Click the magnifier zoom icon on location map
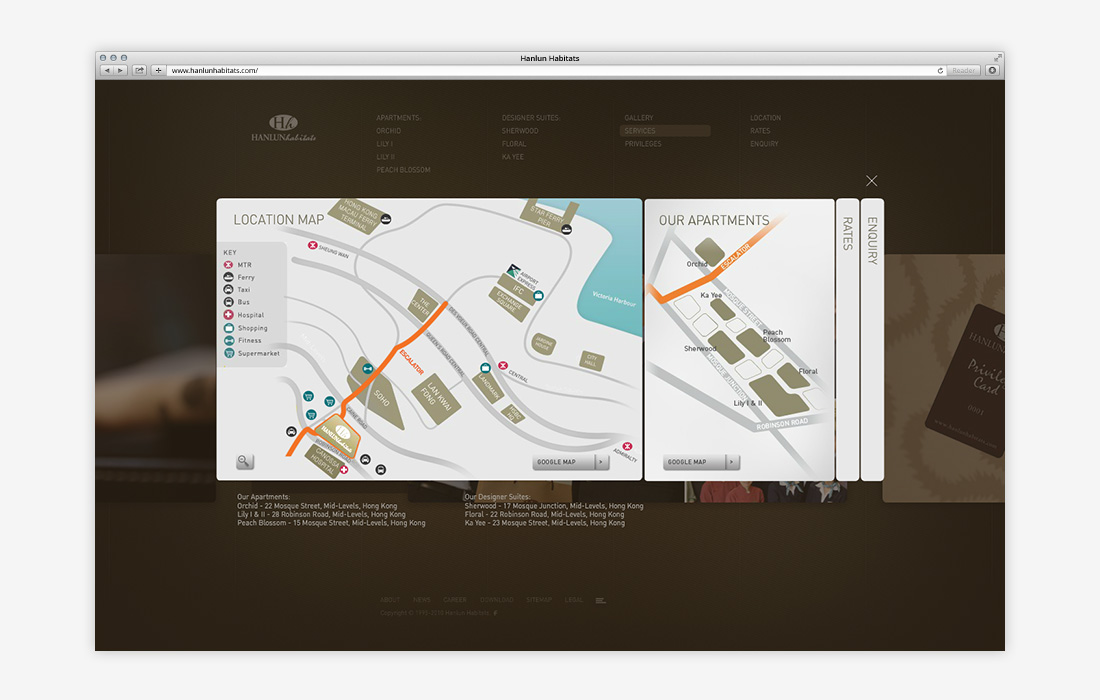 tap(245, 461)
